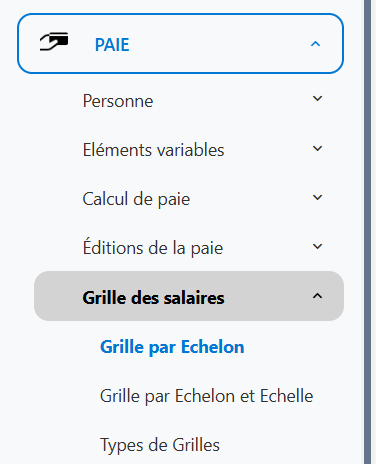Expand the Eléments variables submenu
Image resolution: width=376 pixels, height=464 pixels.
153,150
